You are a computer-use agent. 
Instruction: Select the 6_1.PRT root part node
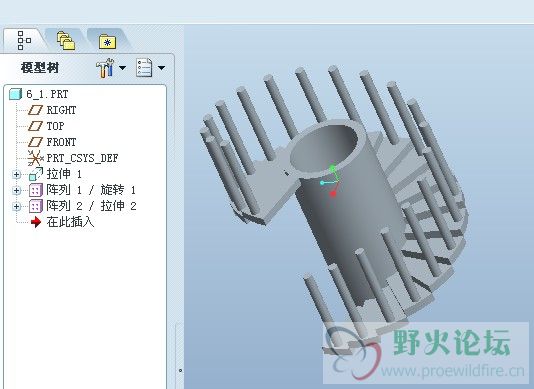pos(39,94)
